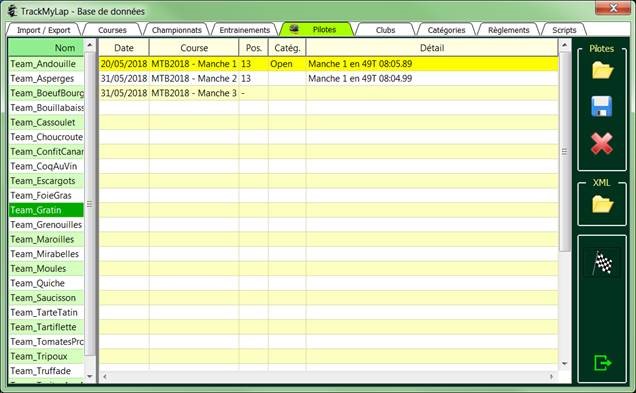Click the green exit door icon

click(x=602, y=363)
